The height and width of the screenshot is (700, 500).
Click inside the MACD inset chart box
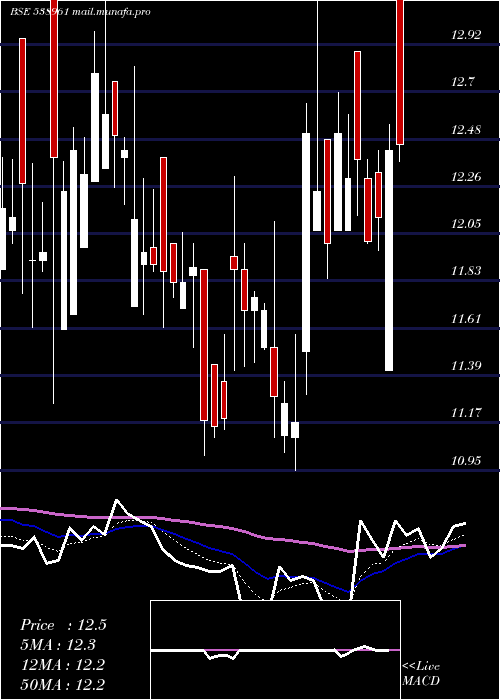point(275,650)
